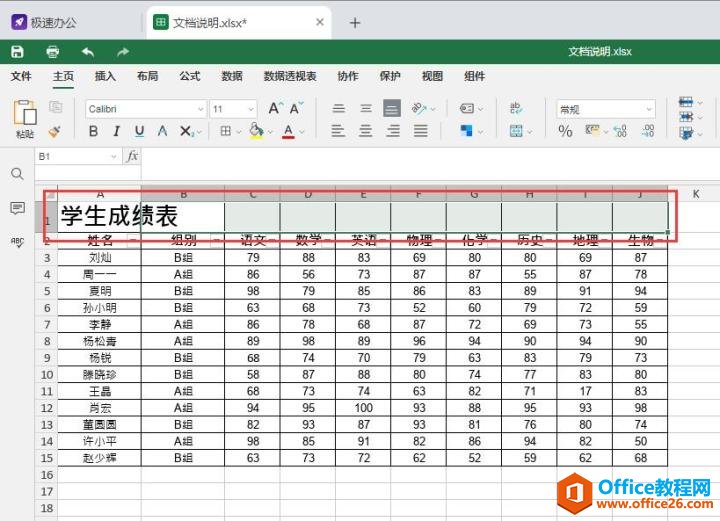
Task: Switch to the 插入 tab
Action: click(105, 76)
